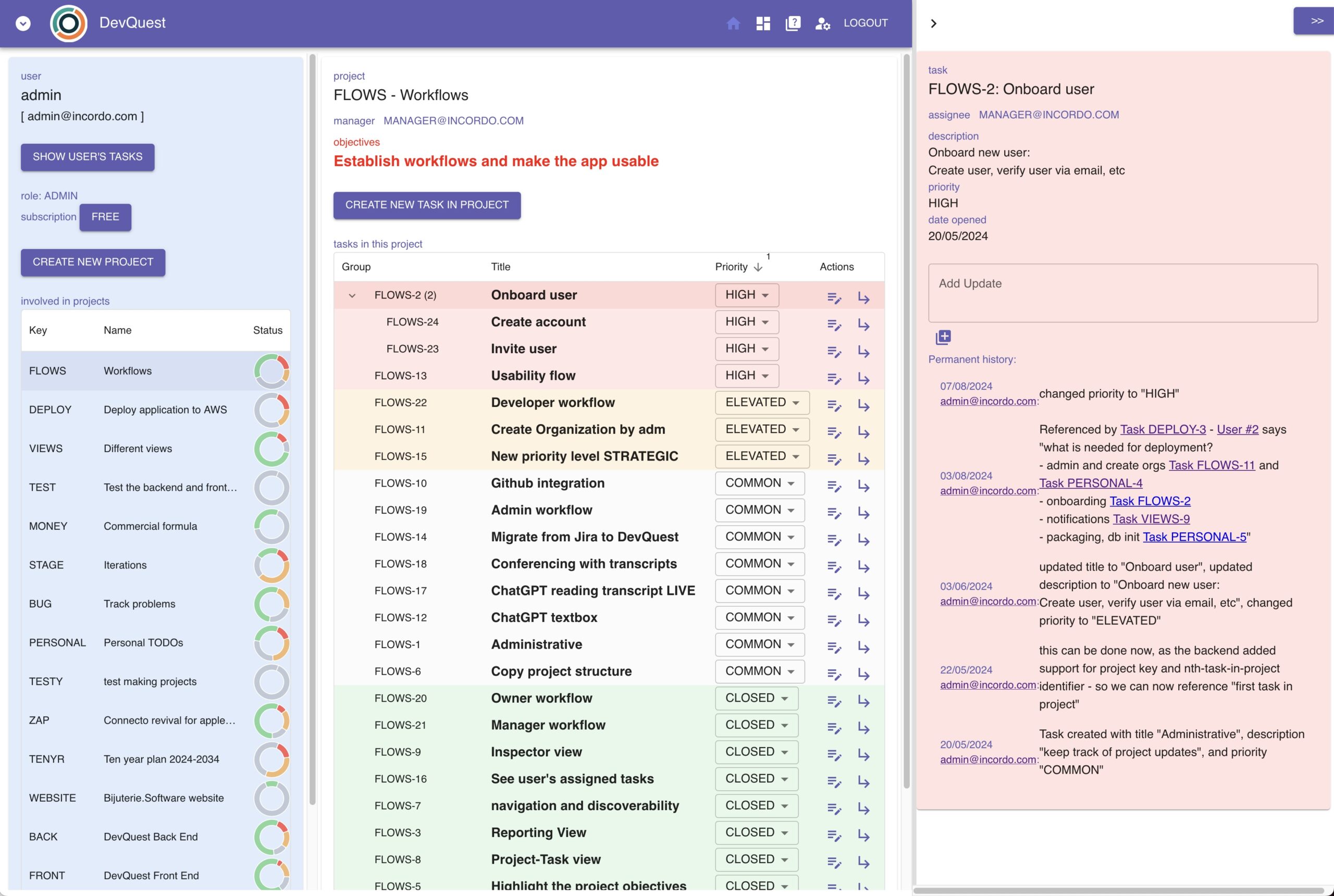Click the link/reference icon on FLOWS-23
The image size is (1334, 896).
point(864,349)
